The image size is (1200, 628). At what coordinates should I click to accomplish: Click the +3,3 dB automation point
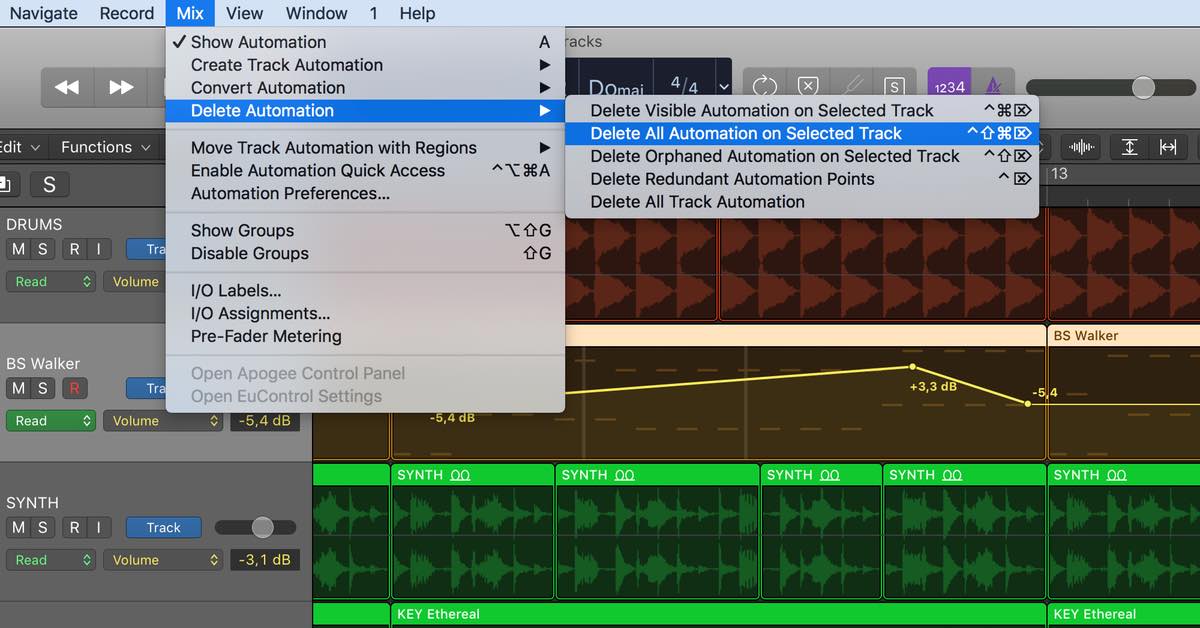[x=912, y=367]
